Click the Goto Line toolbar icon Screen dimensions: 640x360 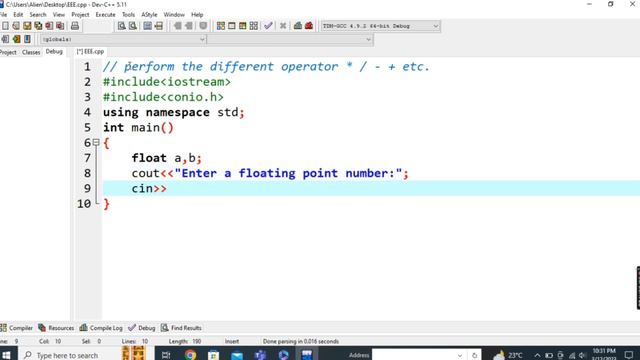click(158, 26)
